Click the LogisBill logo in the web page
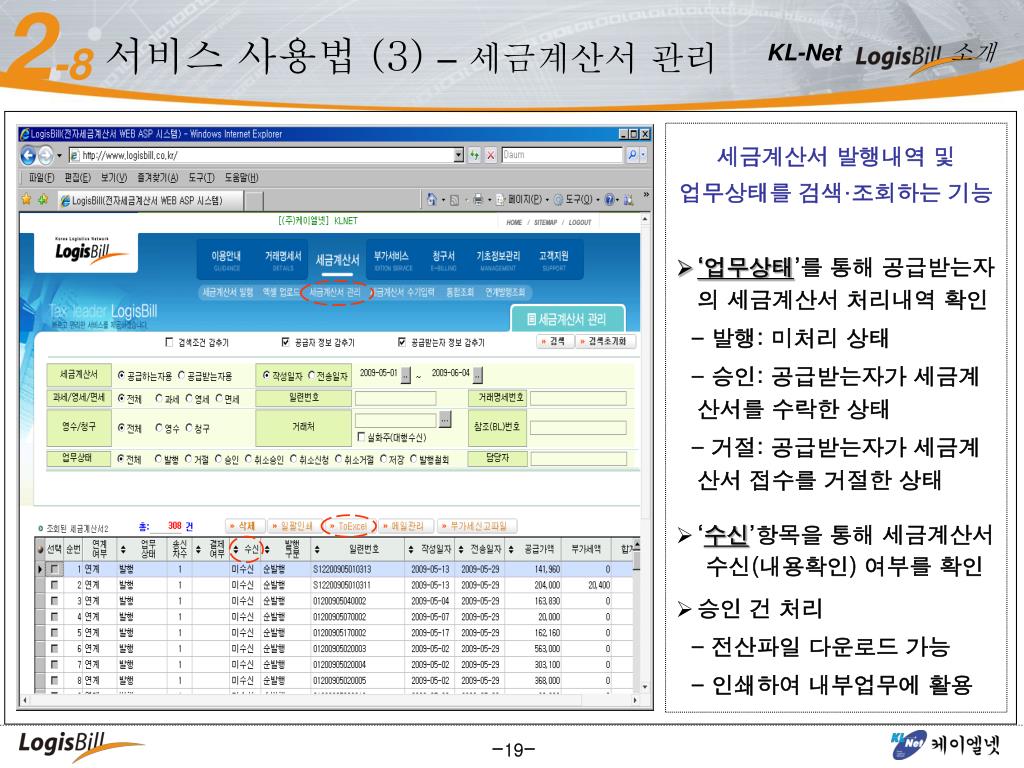This screenshot has height=768, width=1024. tap(91, 253)
